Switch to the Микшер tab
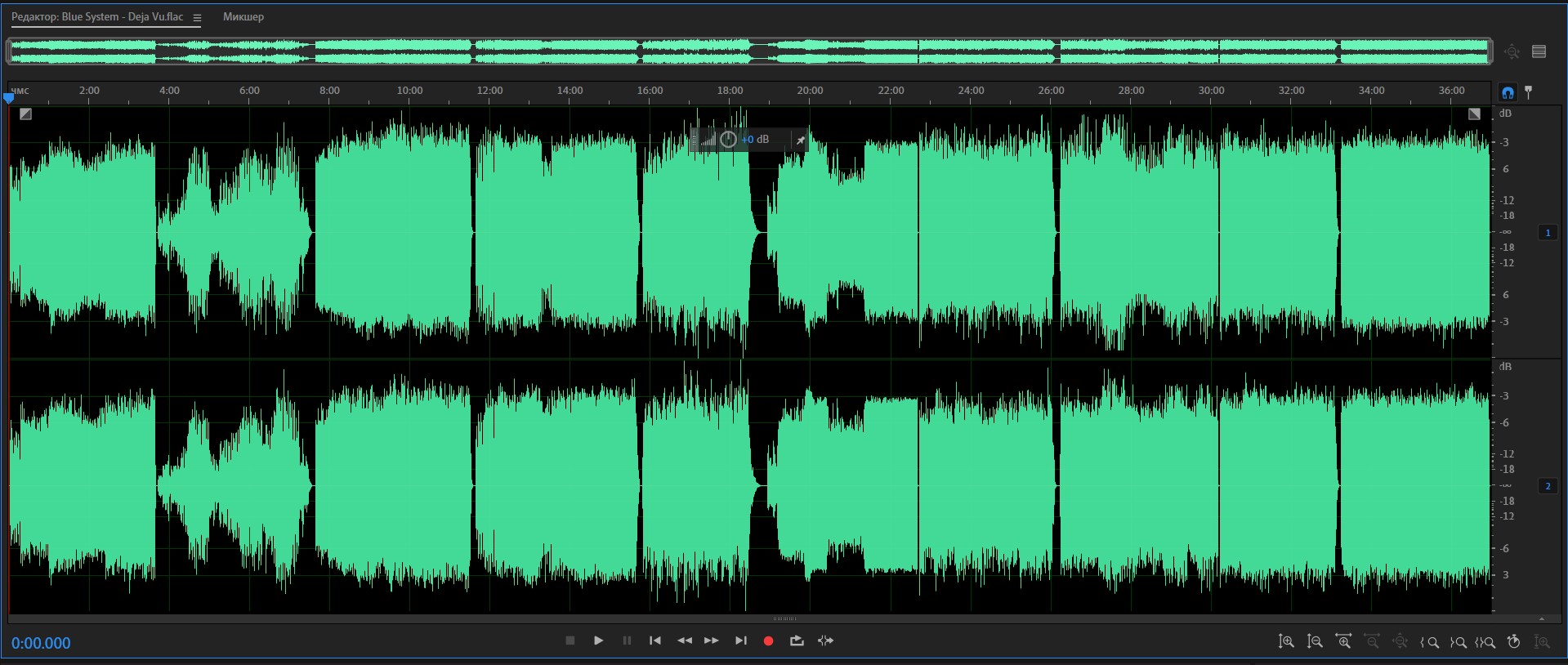The height and width of the screenshot is (665, 1568). (x=243, y=17)
